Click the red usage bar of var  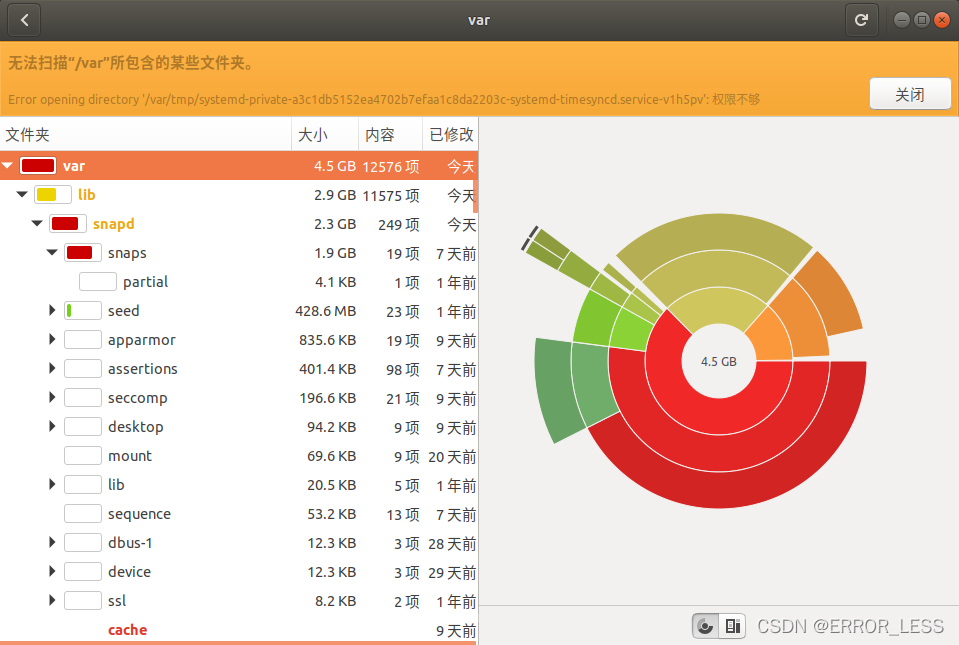[x=38, y=166]
